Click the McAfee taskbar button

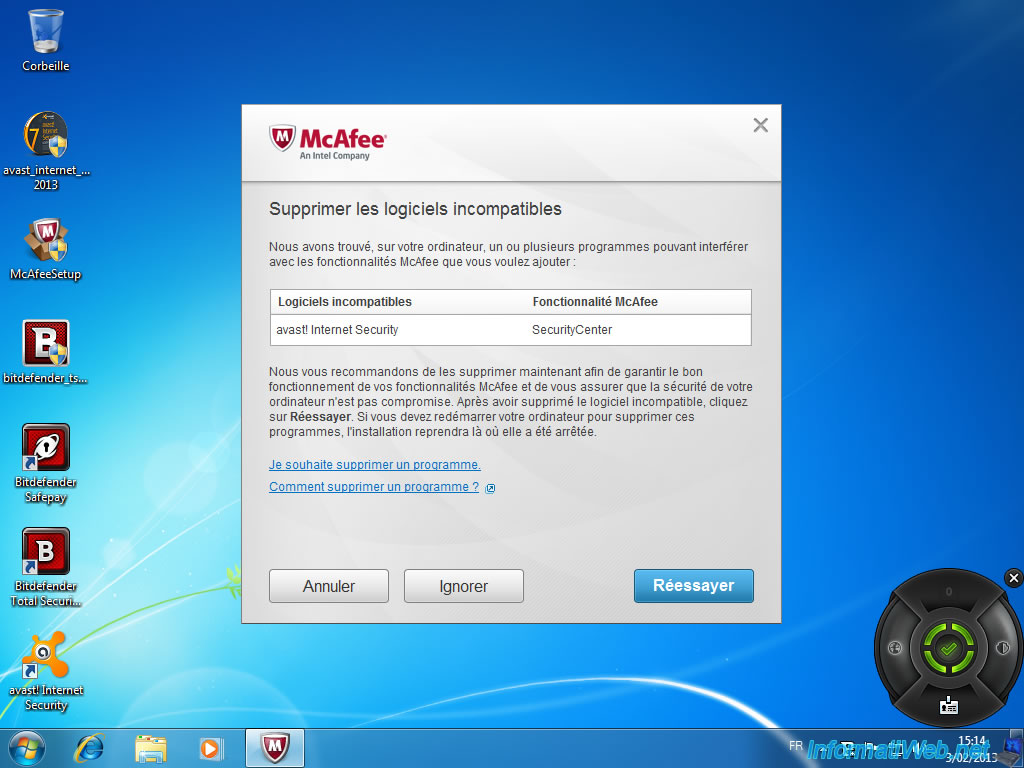[275, 748]
